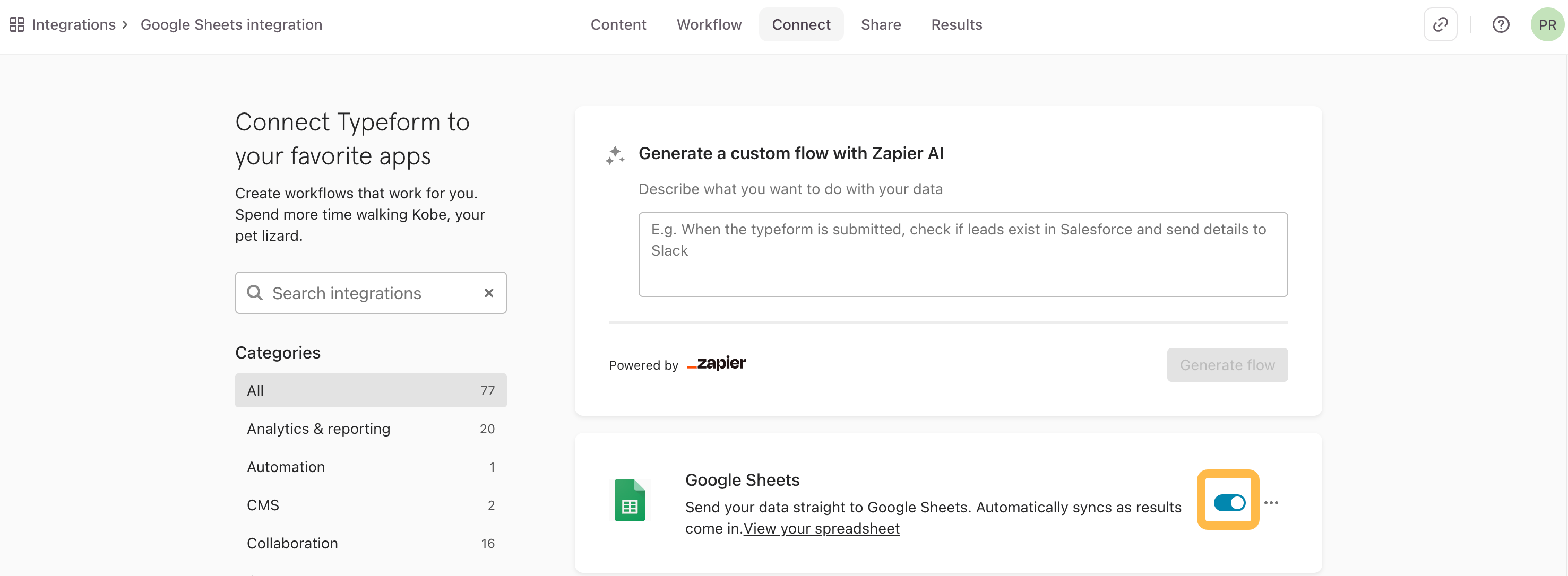Open the Google Sheets three-dot options menu

click(1271, 502)
